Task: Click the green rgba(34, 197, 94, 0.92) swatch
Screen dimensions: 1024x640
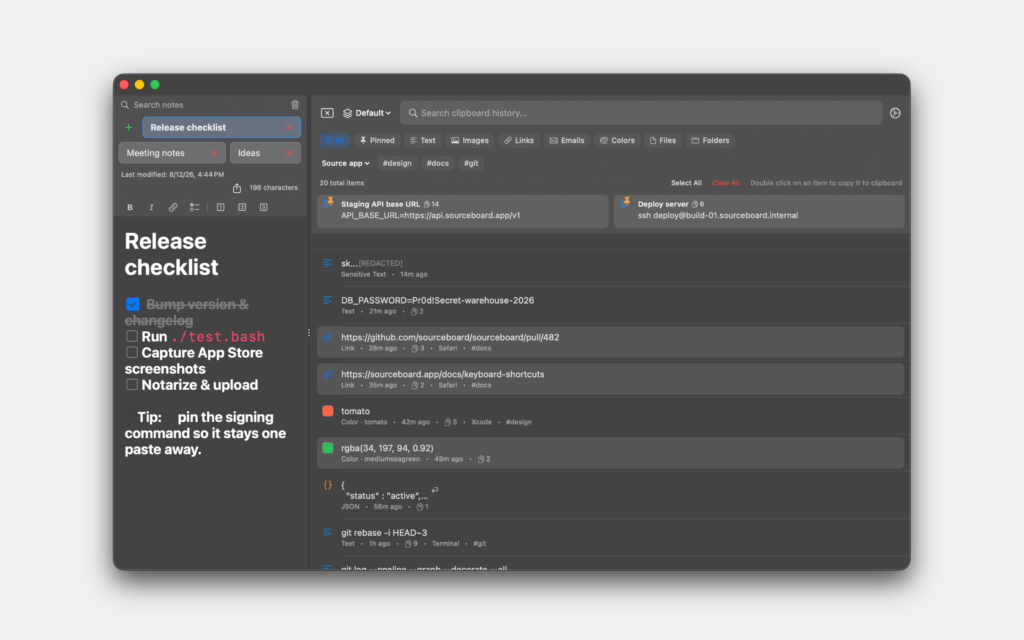Action: click(x=328, y=448)
